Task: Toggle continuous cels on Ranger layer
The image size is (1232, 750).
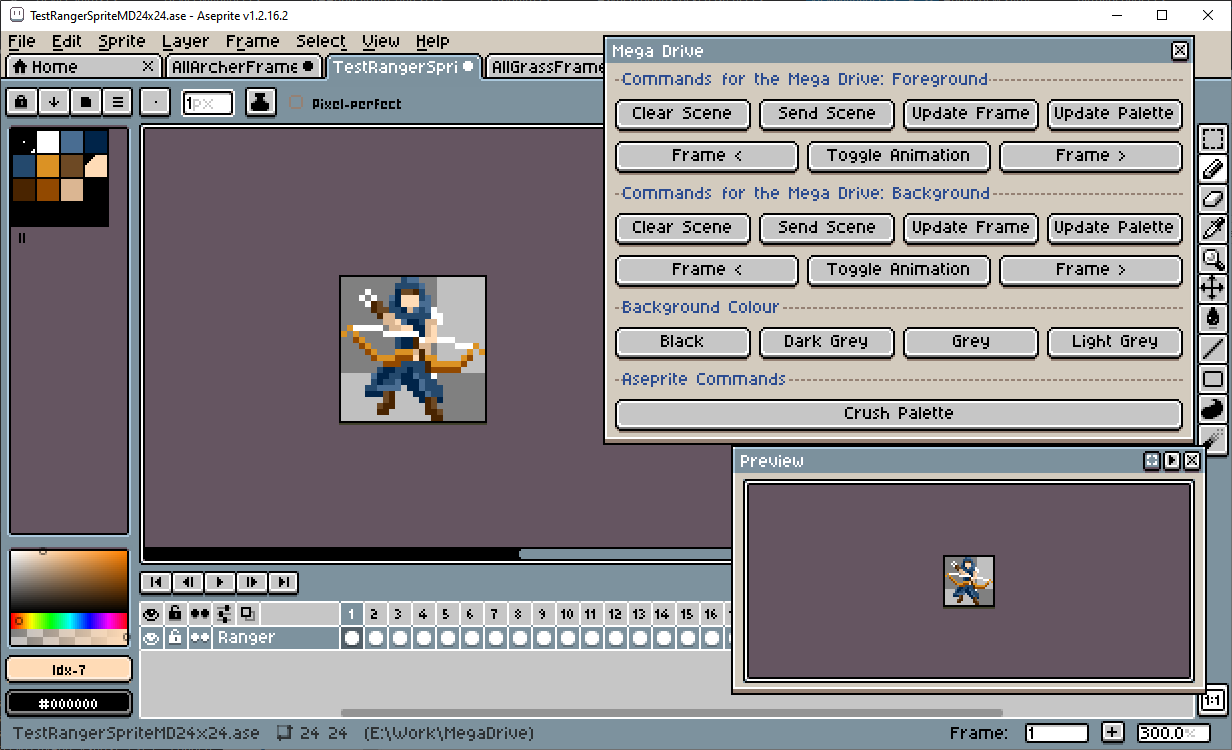Action: click(x=200, y=637)
